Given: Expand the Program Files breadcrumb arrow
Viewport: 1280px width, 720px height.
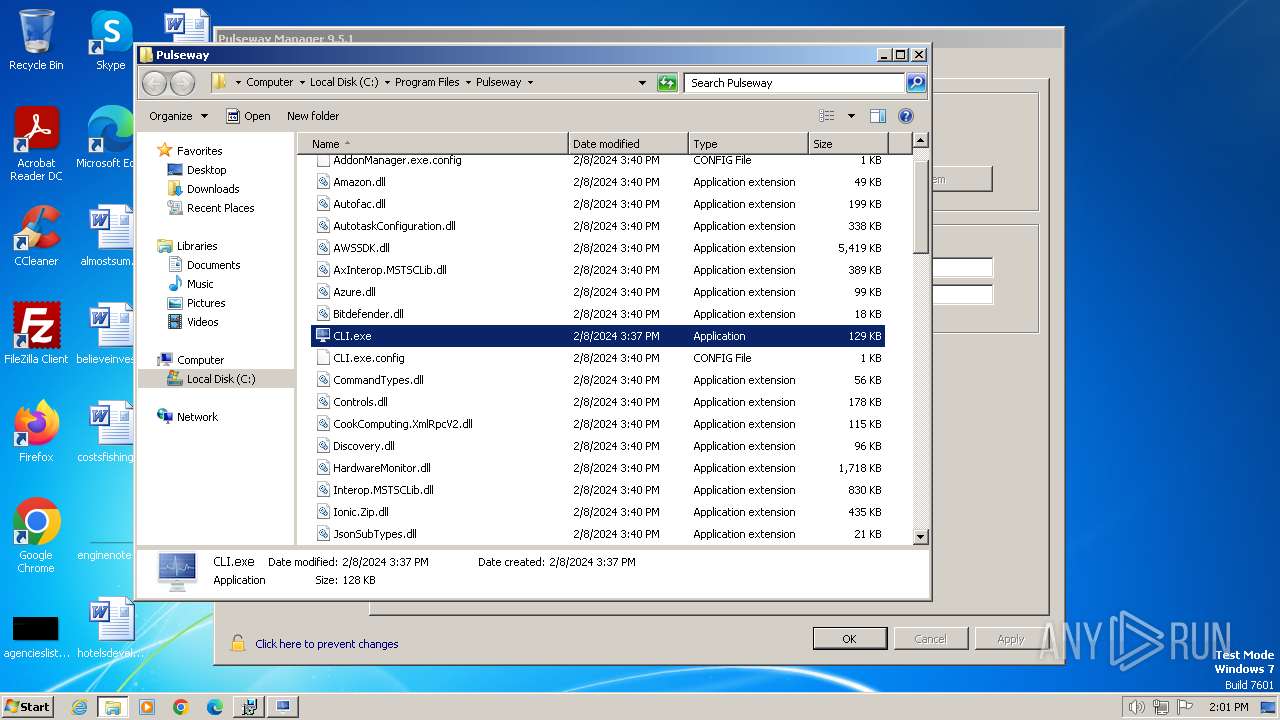Looking at the screenshot, I should (x=467, y=83).
